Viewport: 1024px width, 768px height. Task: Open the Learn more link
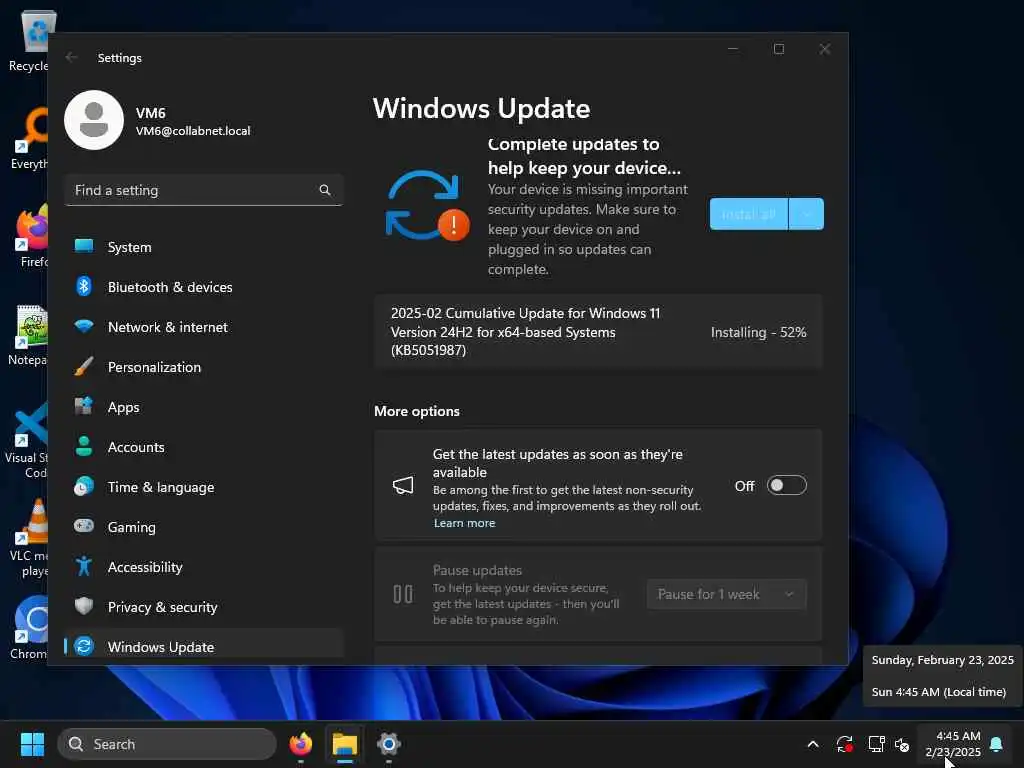pos(464,523)
